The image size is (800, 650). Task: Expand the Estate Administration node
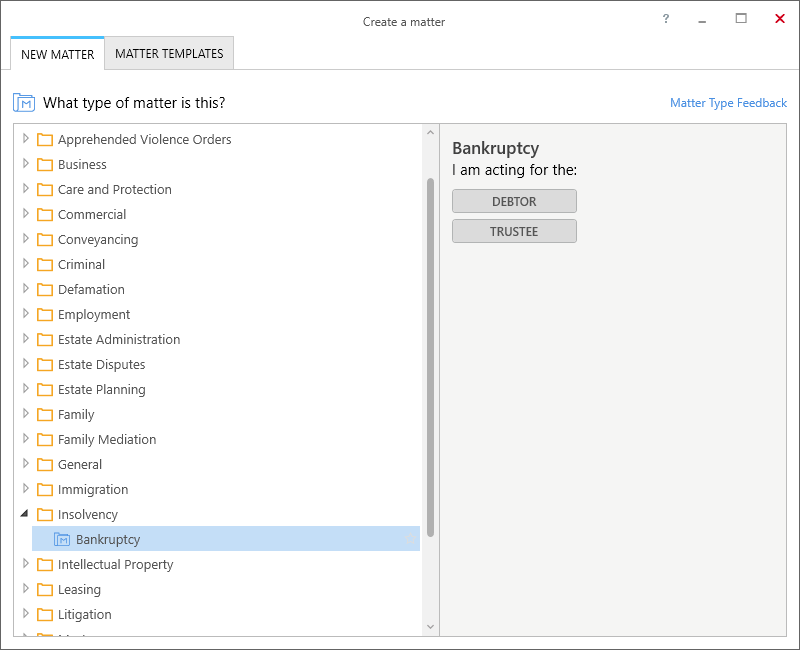coord(26,338)
